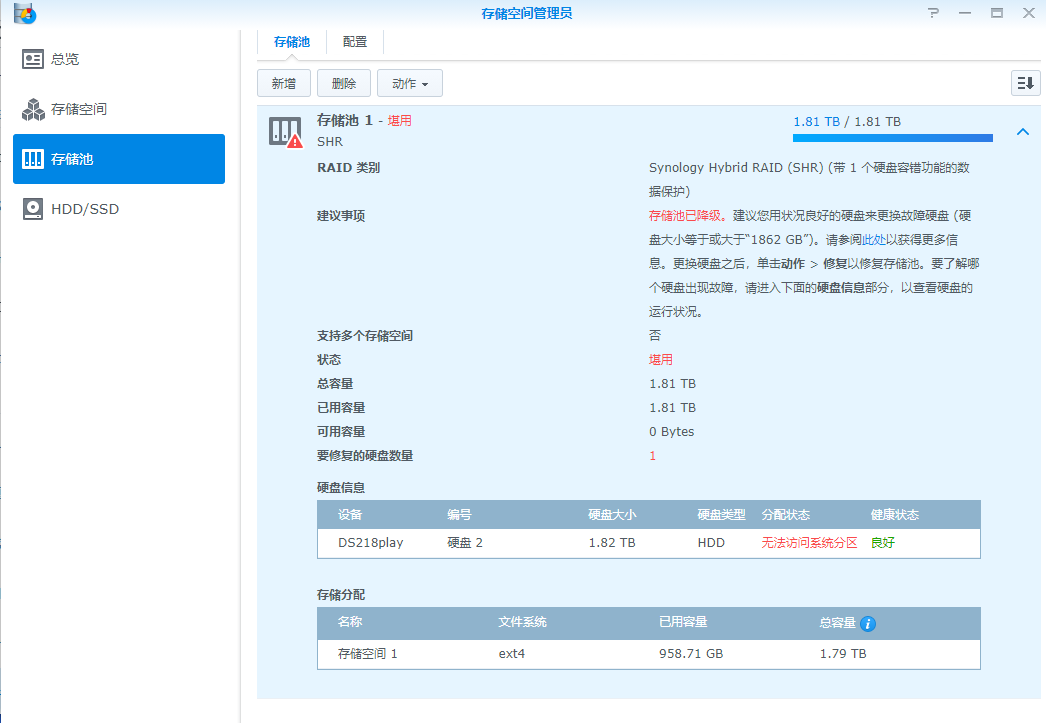Click the 0 Bytes available capacity value
Viewport: 1046px width, 723px height.
point(672,432)
